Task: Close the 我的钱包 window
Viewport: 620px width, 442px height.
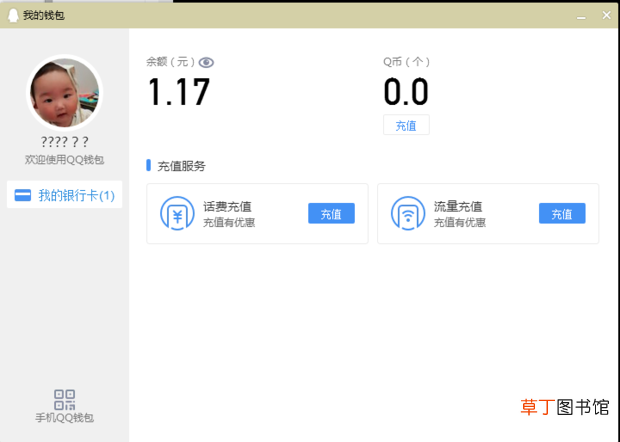Action: click(x=606, y=15)
